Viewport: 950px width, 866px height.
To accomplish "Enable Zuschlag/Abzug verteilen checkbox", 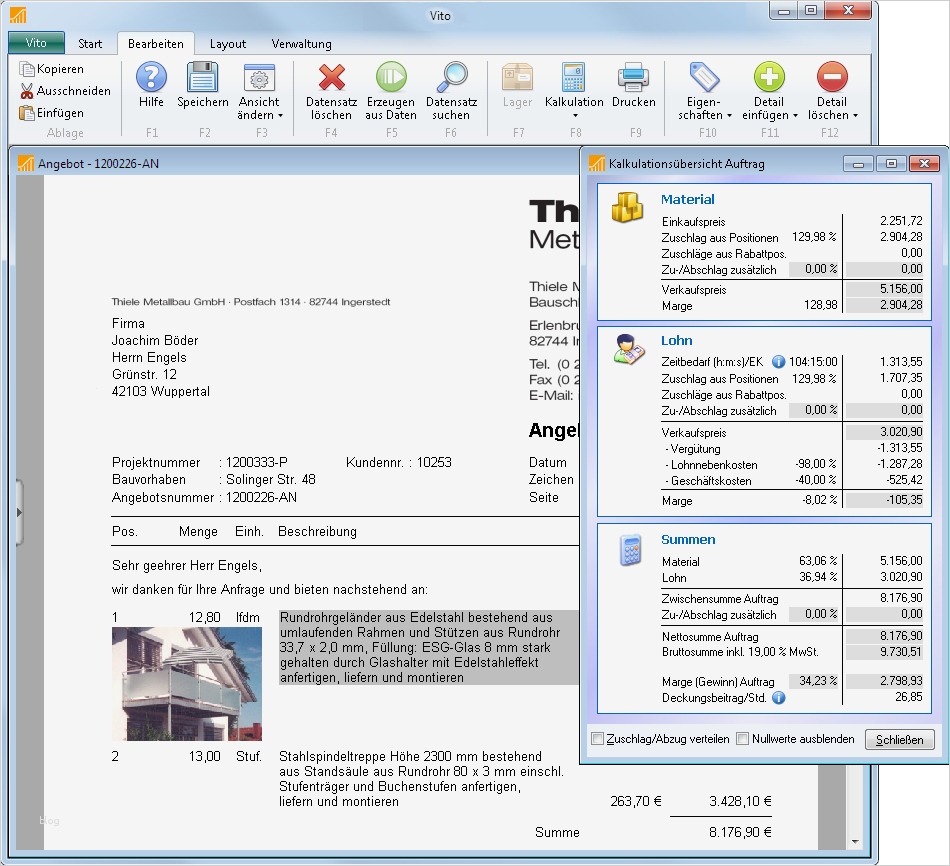I will pos(598,739).
